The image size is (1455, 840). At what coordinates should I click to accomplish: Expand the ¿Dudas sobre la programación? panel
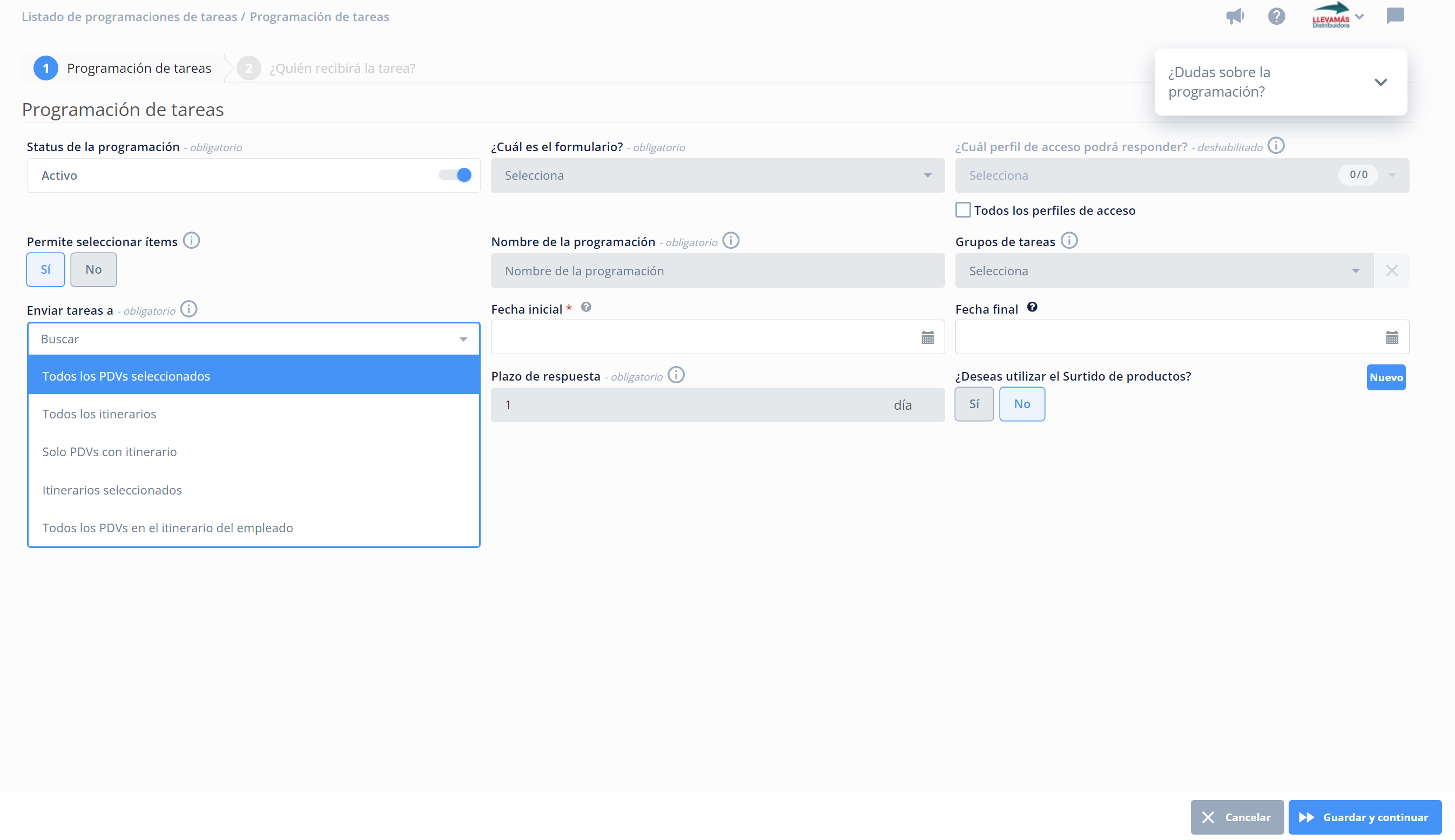(1380, 82)
